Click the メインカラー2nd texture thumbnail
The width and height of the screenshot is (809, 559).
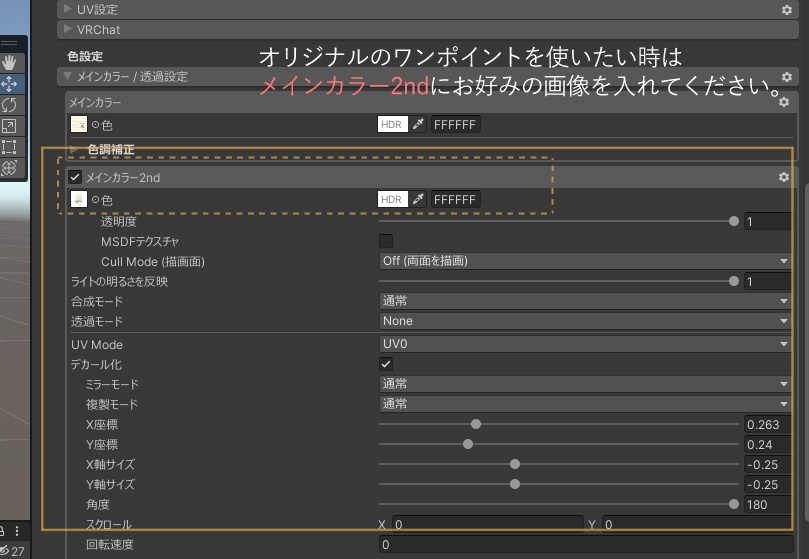click(78, 199)
